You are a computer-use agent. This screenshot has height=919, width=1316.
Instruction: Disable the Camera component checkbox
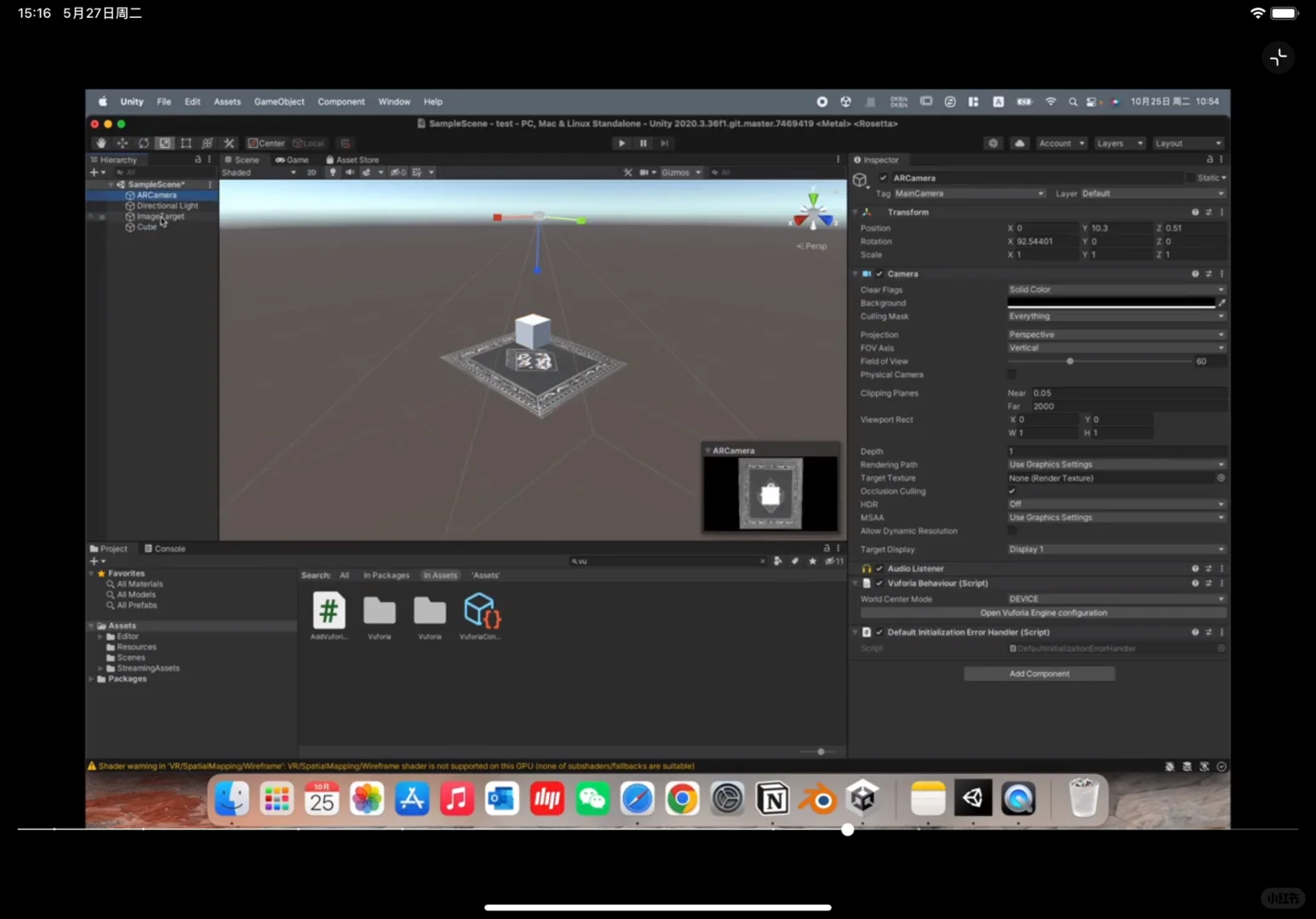click(879, 274)
